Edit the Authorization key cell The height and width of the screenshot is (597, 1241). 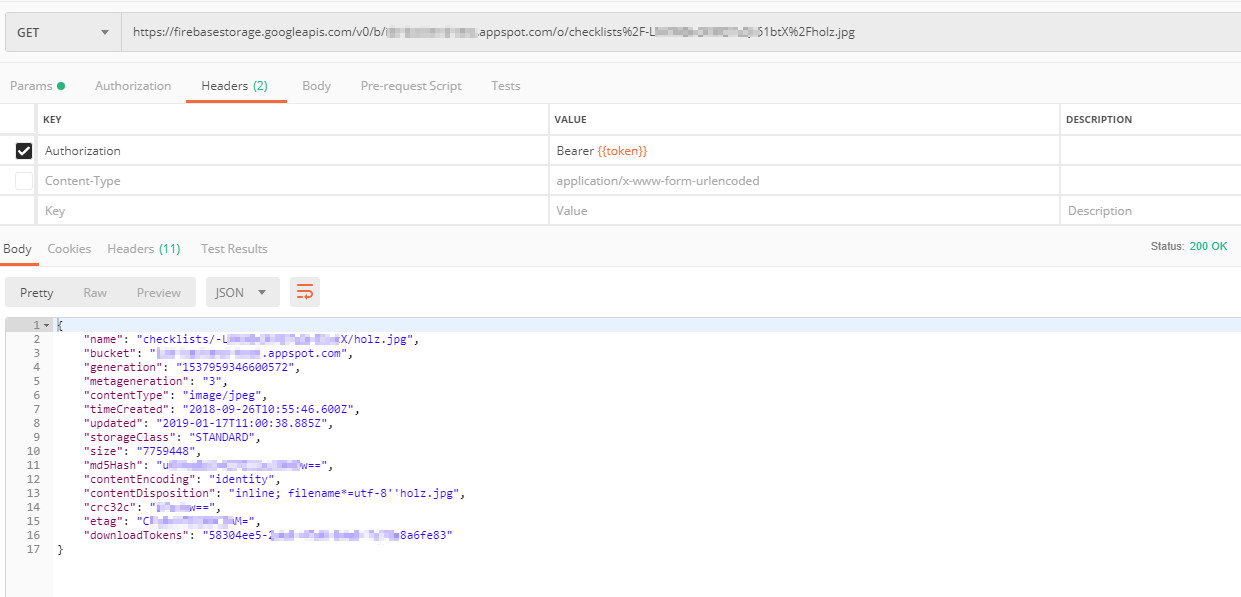tap(292, 151)
